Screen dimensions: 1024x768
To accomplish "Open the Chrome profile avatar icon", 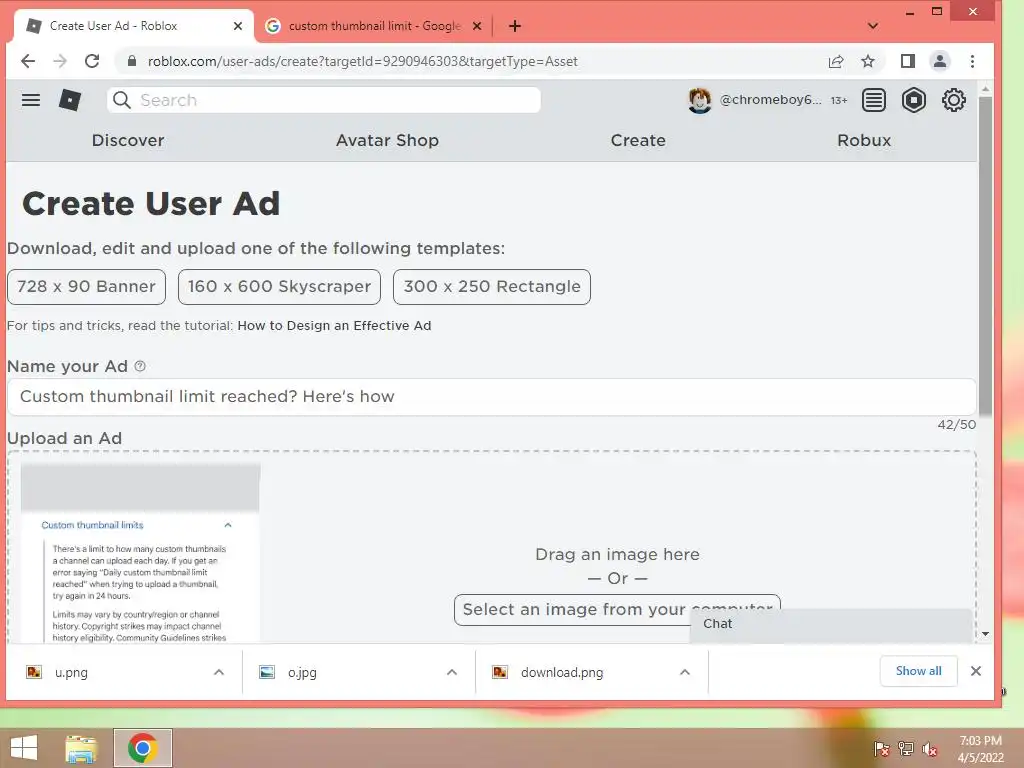I will coord(940,61).
